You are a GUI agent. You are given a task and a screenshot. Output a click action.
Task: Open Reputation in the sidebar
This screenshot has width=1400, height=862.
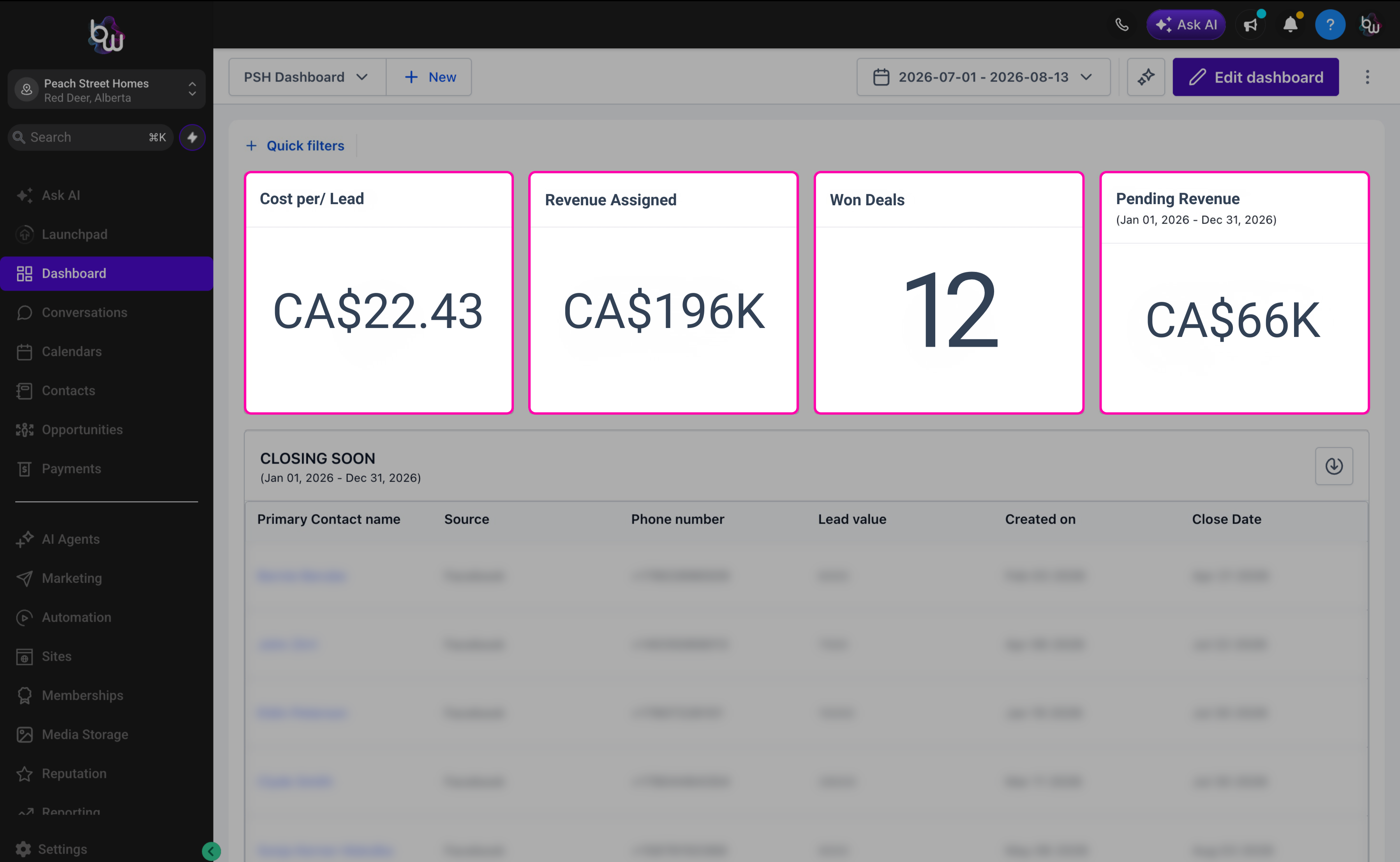point(107,774)
